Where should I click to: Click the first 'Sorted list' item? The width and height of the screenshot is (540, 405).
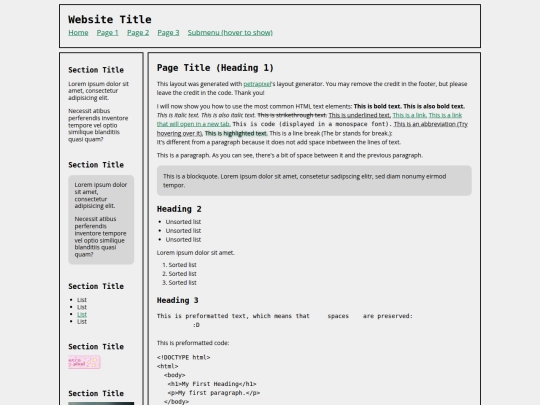tap(182, 264)
